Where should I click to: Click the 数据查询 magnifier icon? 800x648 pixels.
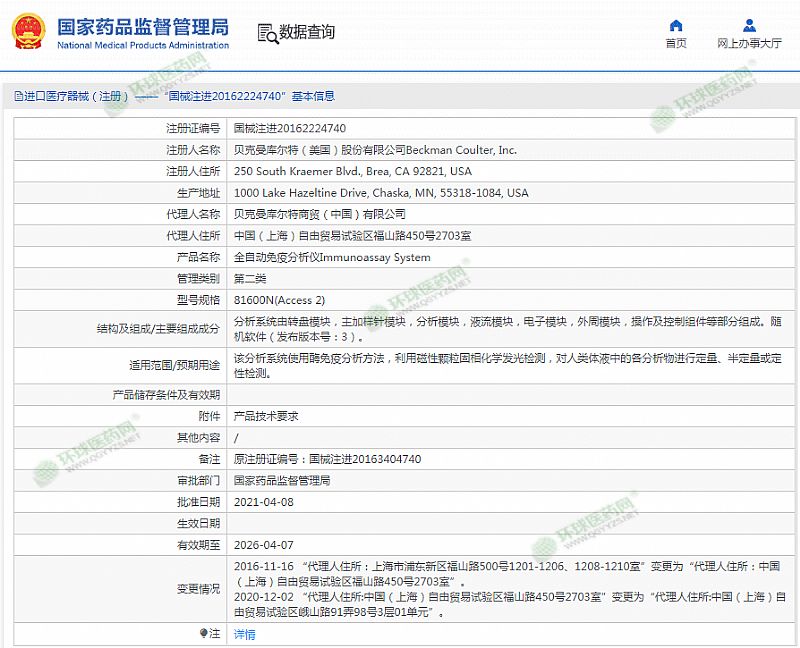point(266,33)
